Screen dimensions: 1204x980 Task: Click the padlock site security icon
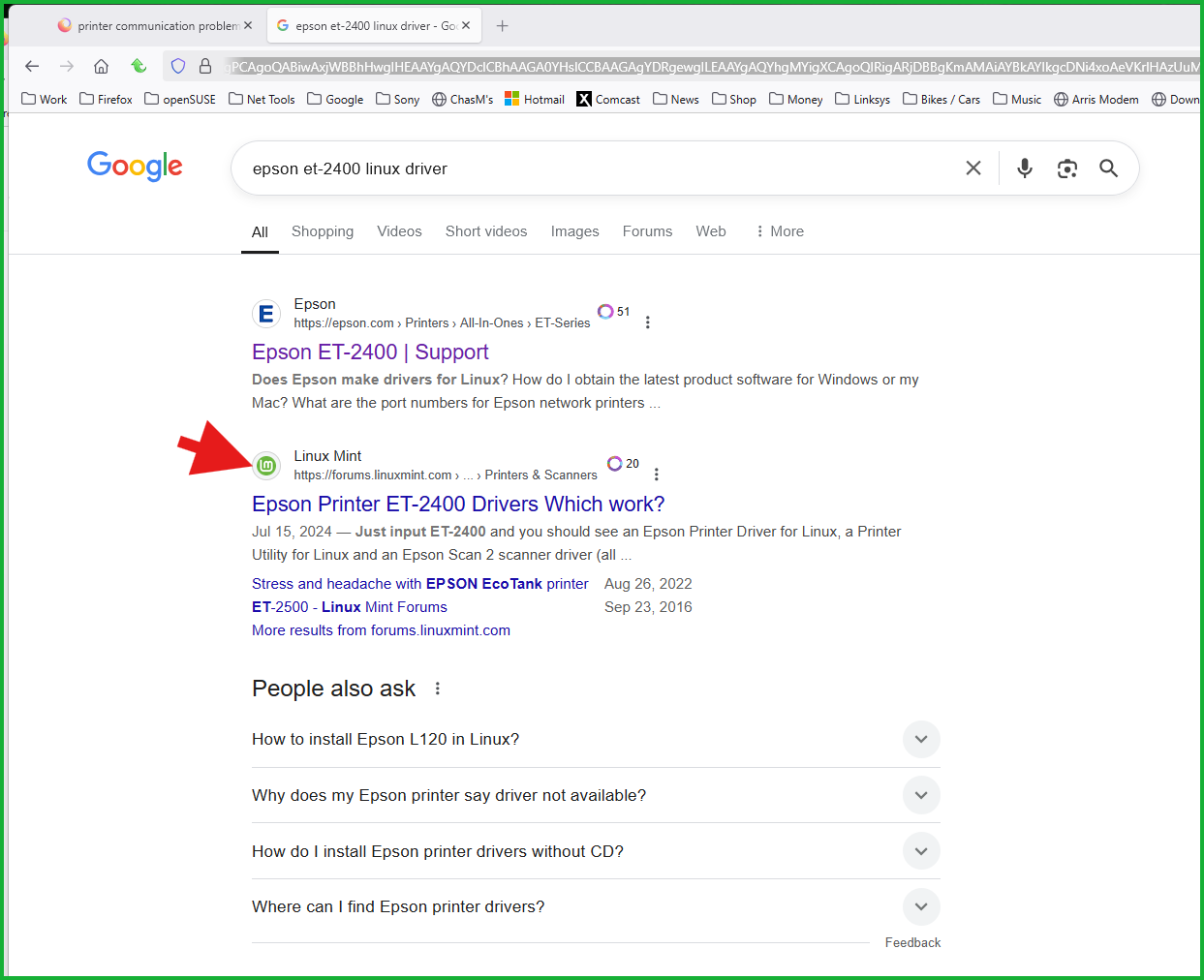205,66
